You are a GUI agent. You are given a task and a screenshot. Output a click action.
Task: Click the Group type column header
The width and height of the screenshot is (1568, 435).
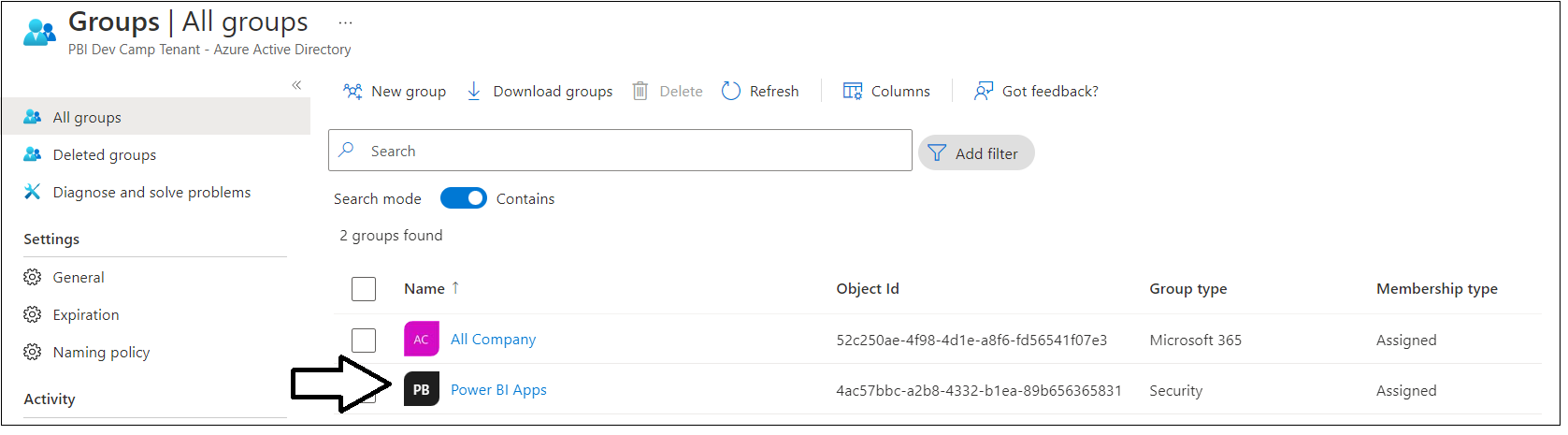click(x=1188, y=289)
